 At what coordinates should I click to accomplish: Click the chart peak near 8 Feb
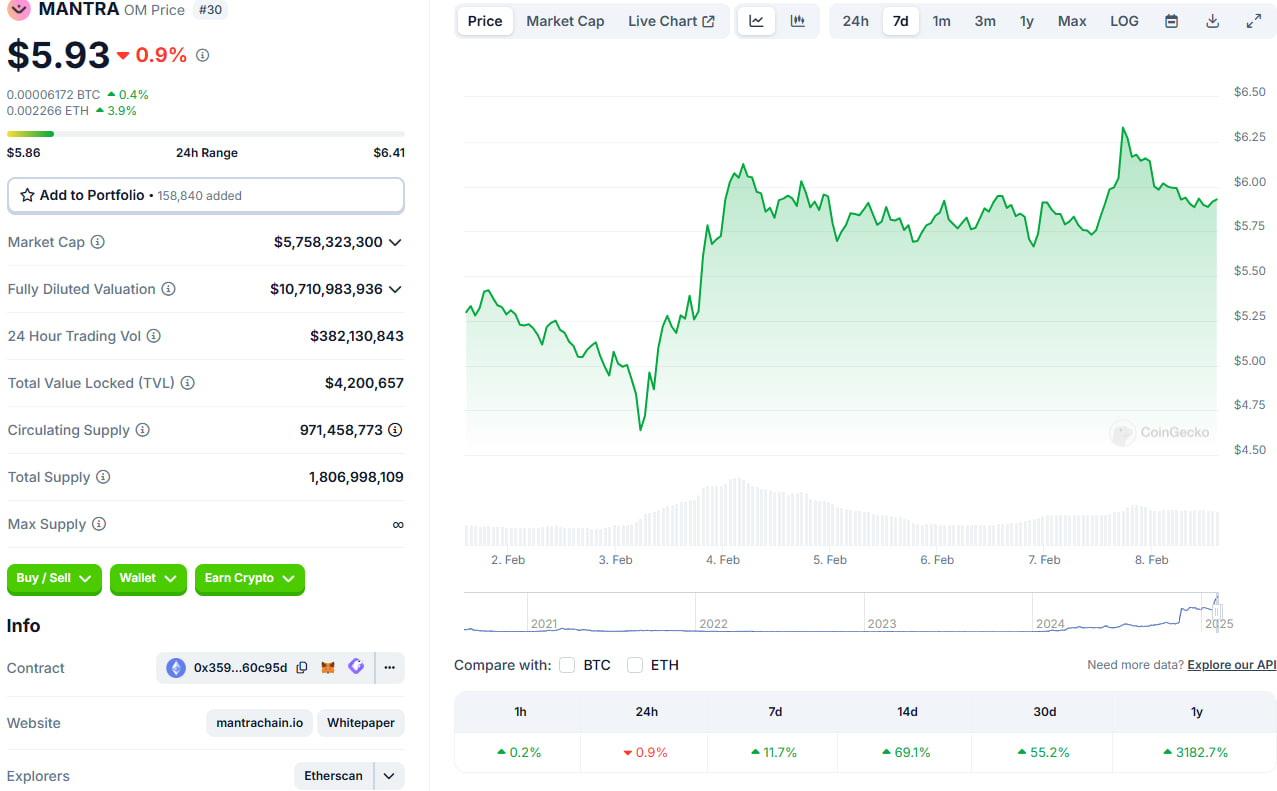(1124, 128)
